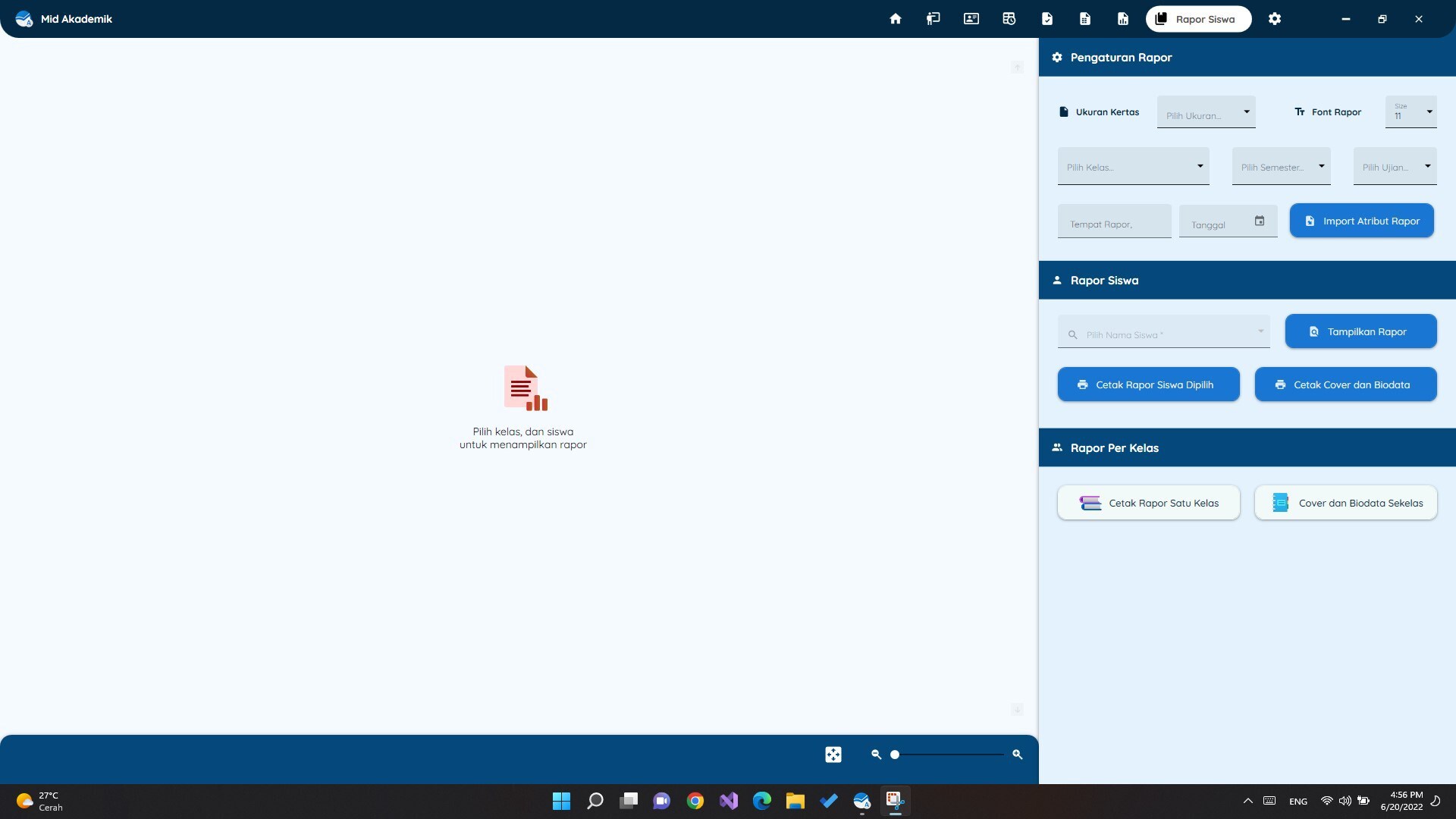Viewport: 1456px width, 819px height.
Task: Open the settings gear in navbar
Action: [1275, 19]
